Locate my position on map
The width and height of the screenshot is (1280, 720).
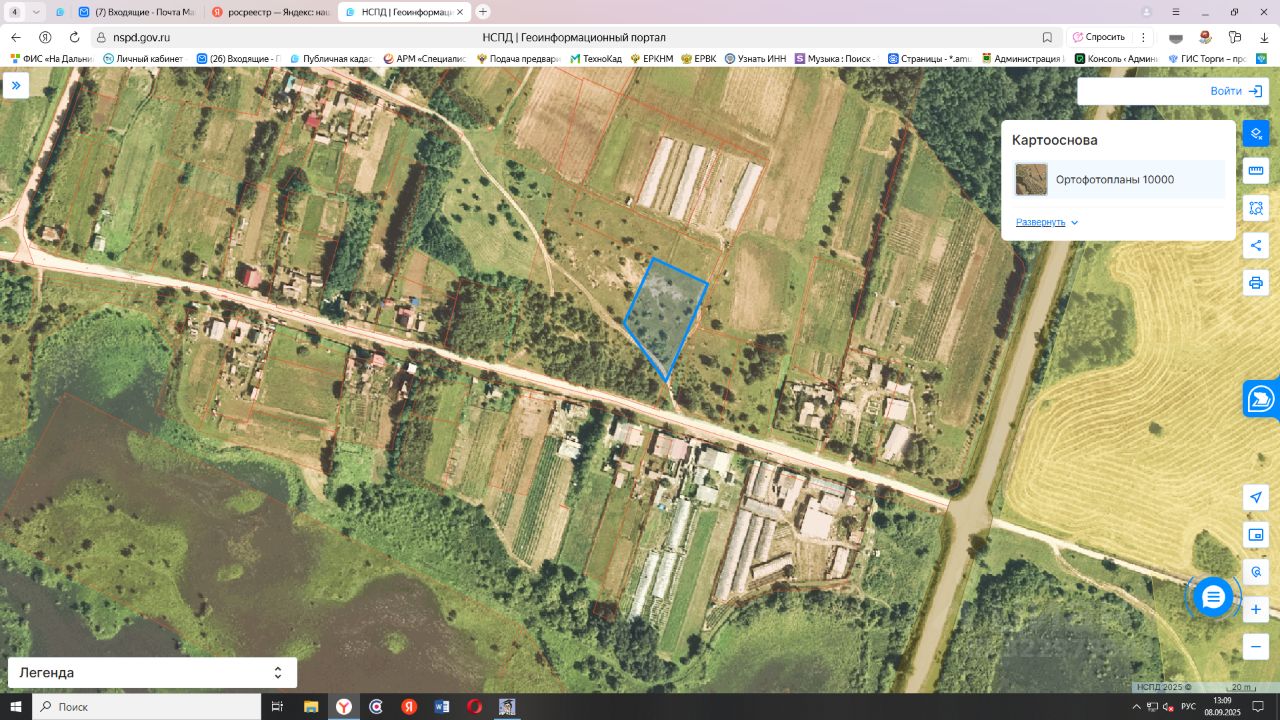coord(1256,498)
